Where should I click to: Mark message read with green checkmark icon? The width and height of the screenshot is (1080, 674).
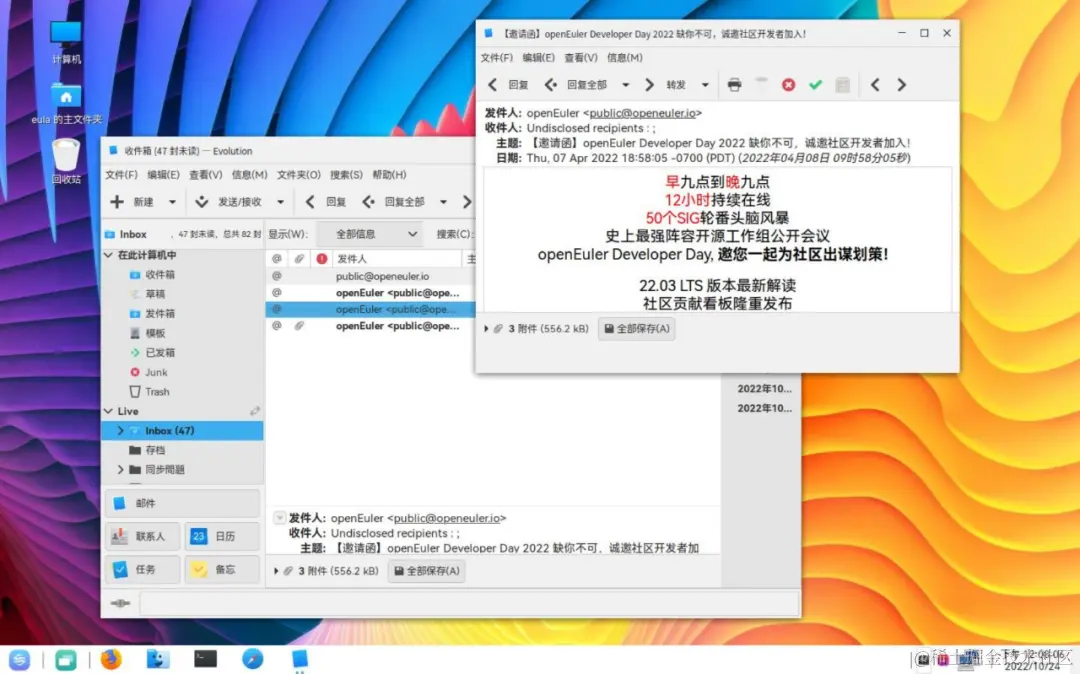pyautogui.click(x=814, y=84)
